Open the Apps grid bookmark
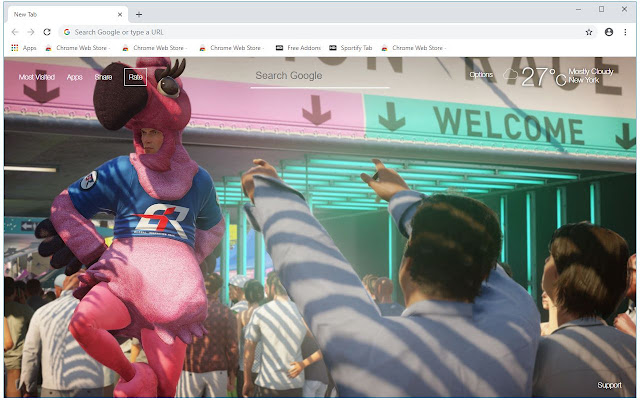 24,48
